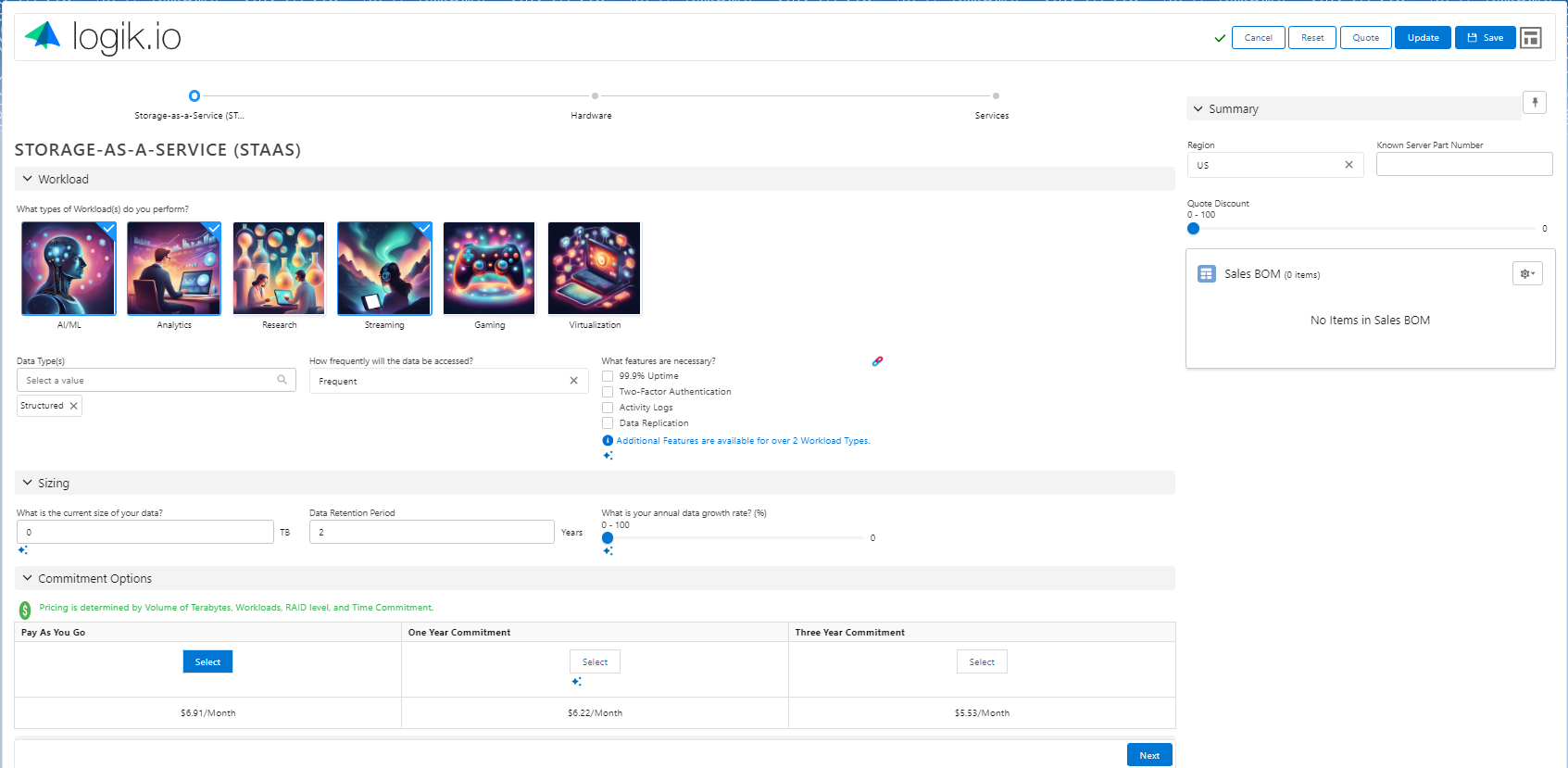Click 'No Items in Sales BOM' text

(1370, 321)
